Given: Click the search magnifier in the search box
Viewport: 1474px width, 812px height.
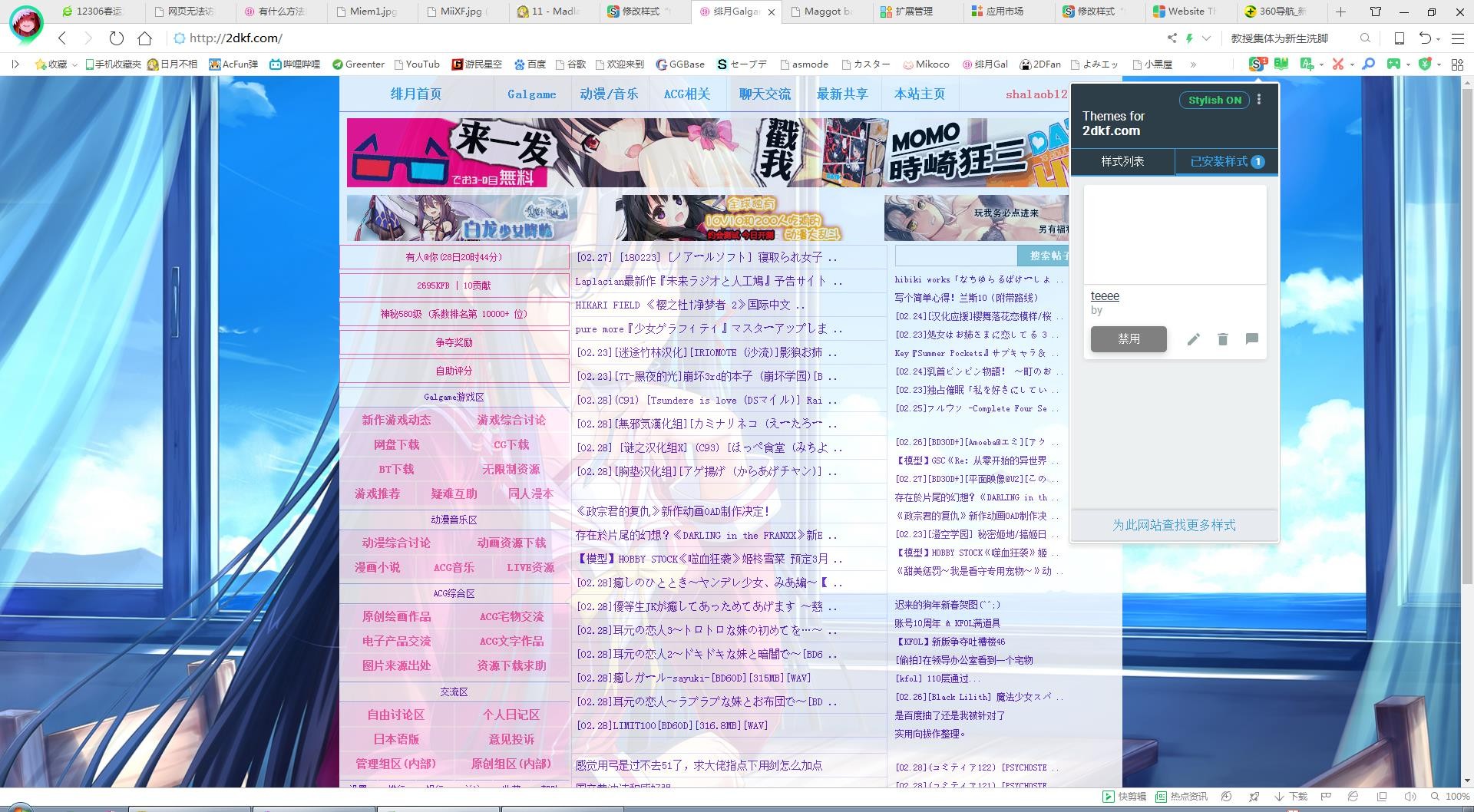Looking at the screenshot, I should tap(1365, 38).
